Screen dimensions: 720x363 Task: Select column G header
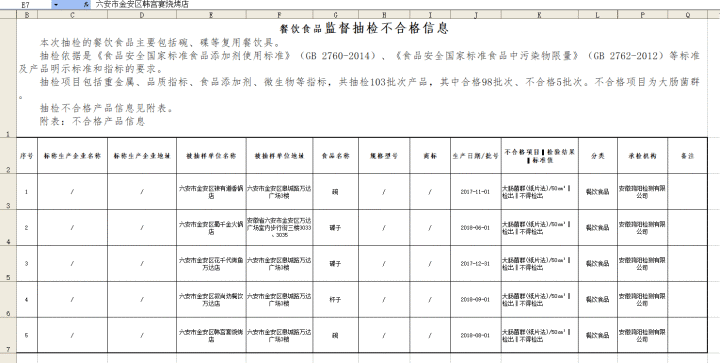pos(336,15)
